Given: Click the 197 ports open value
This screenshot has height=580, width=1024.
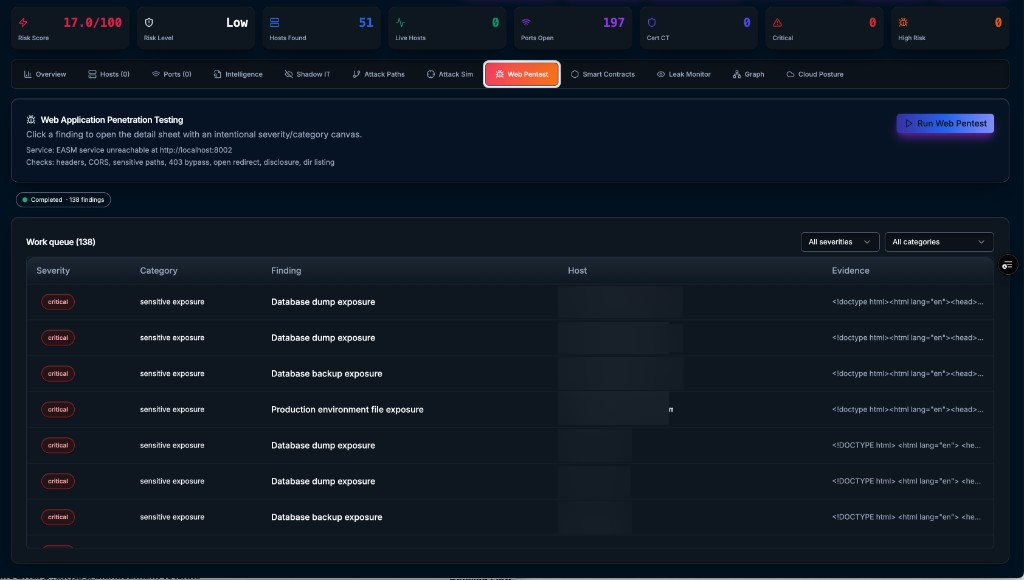Looking at the screenshot, I should click(x=614, y=23).
